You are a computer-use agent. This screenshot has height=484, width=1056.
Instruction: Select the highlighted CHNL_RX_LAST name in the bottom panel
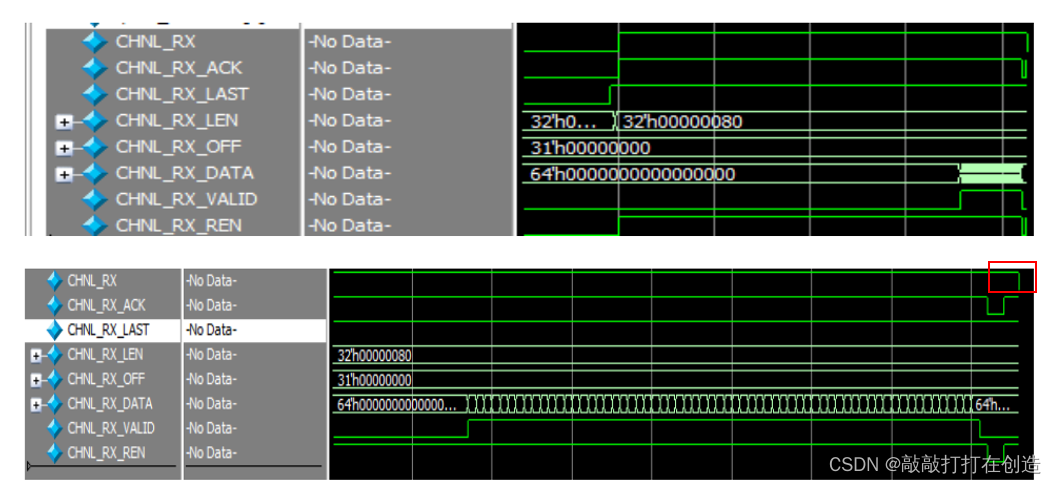(108, 331)
